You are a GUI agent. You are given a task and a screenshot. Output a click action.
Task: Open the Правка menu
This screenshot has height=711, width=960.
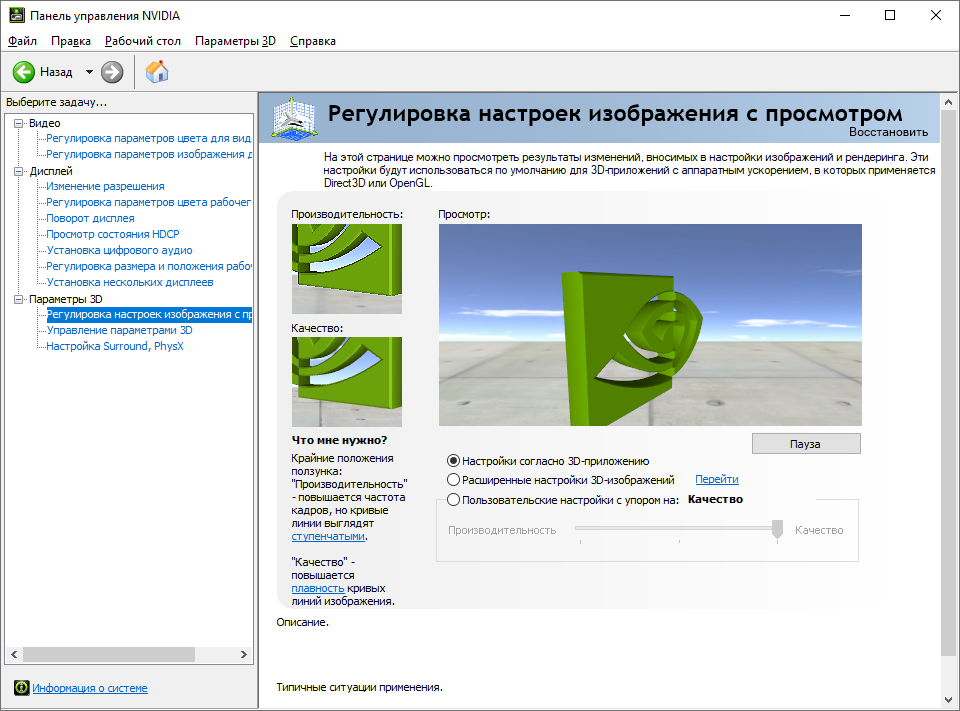[71, 41]
